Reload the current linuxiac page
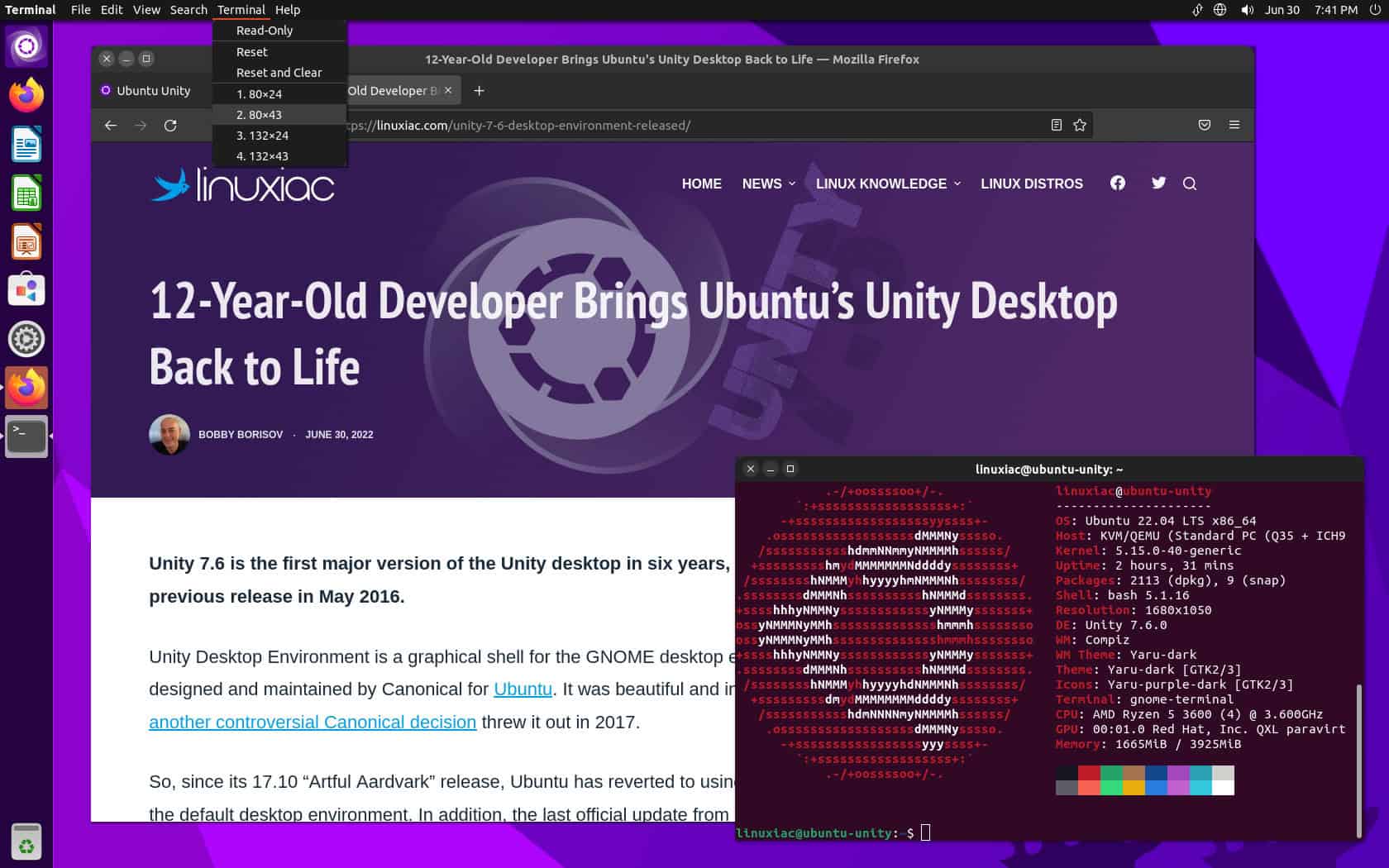The image size is (1389, 868). [170, 125]
